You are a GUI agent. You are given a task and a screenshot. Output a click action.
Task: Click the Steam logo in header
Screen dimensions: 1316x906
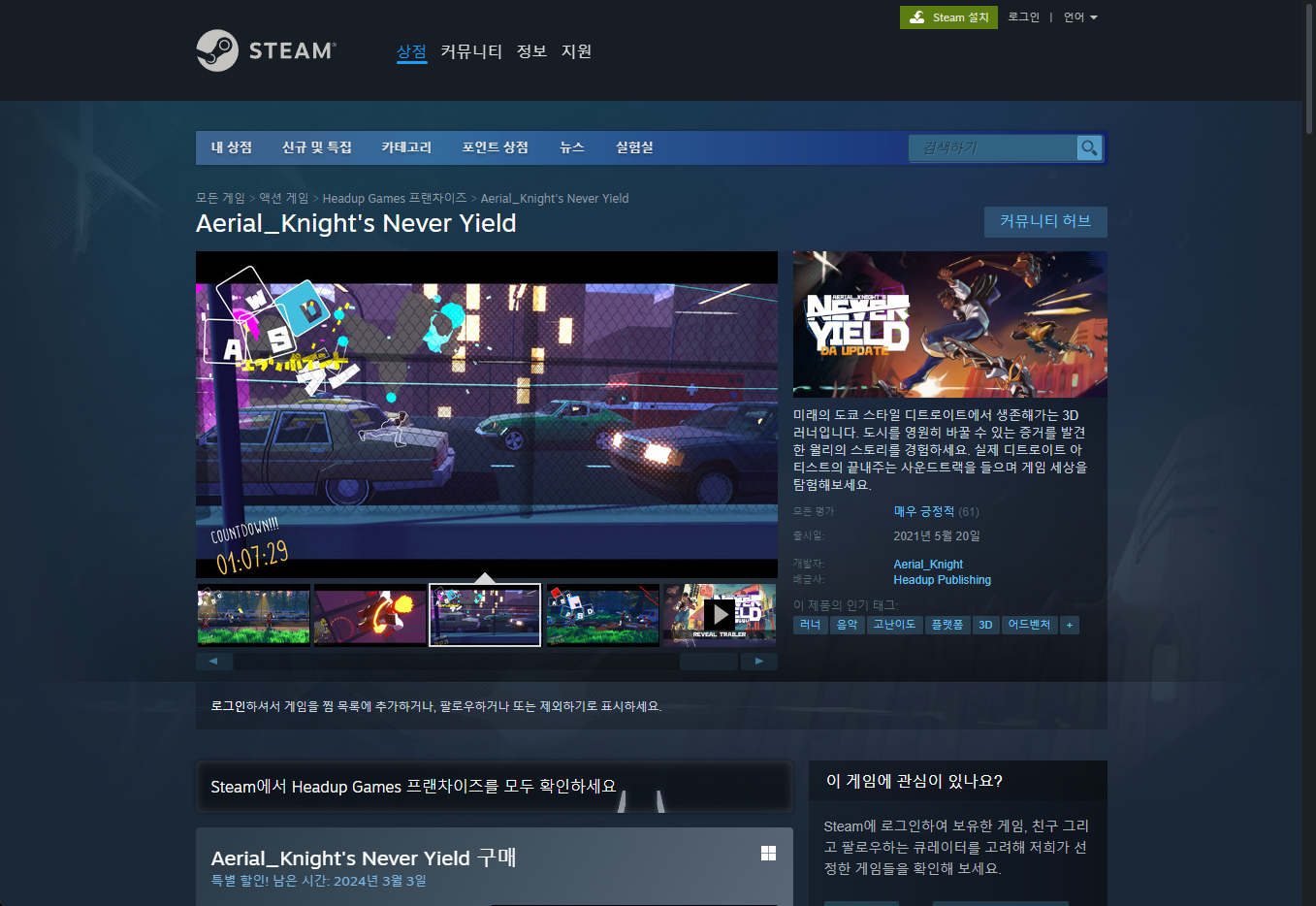click(266, 50)
